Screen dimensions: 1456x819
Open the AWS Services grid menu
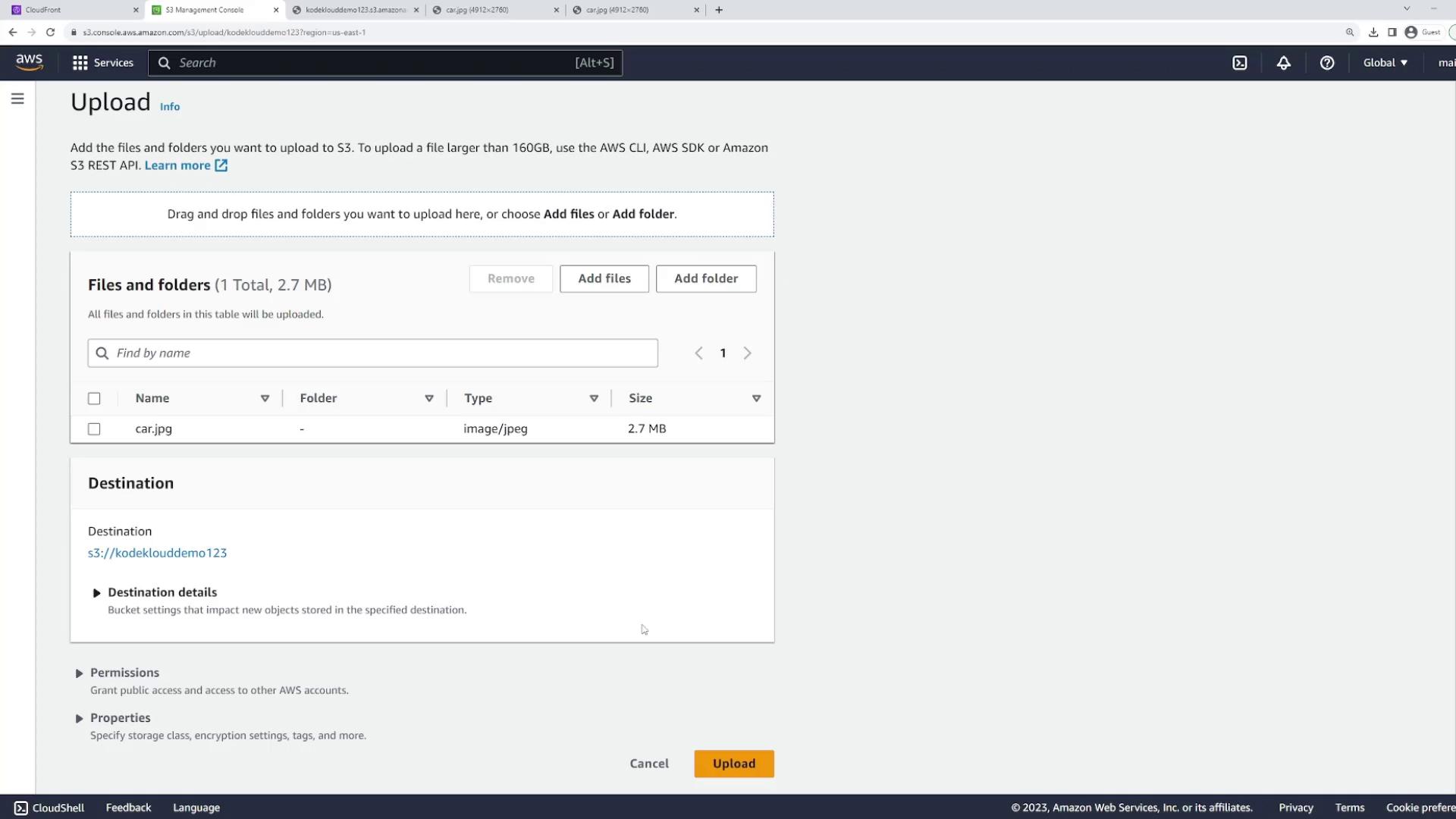pos(102,63)
